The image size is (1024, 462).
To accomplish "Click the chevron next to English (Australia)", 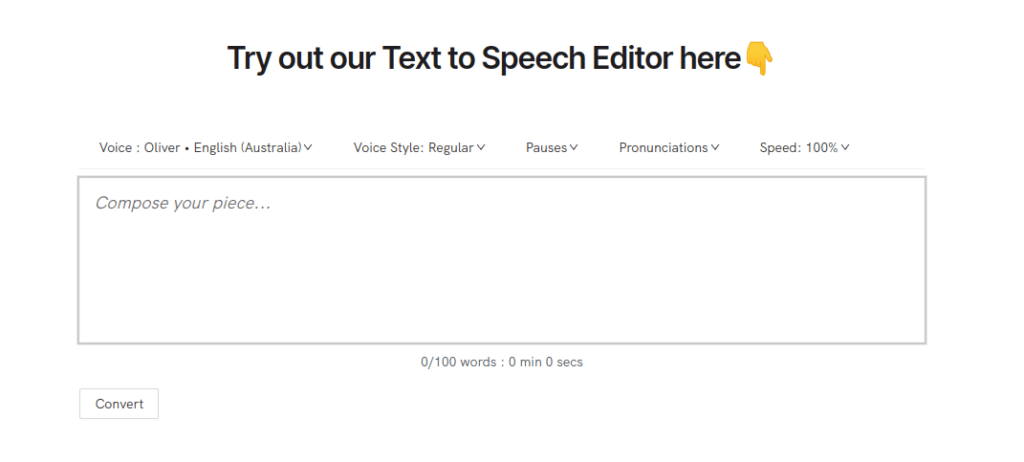I will click(x=308, y=148).
